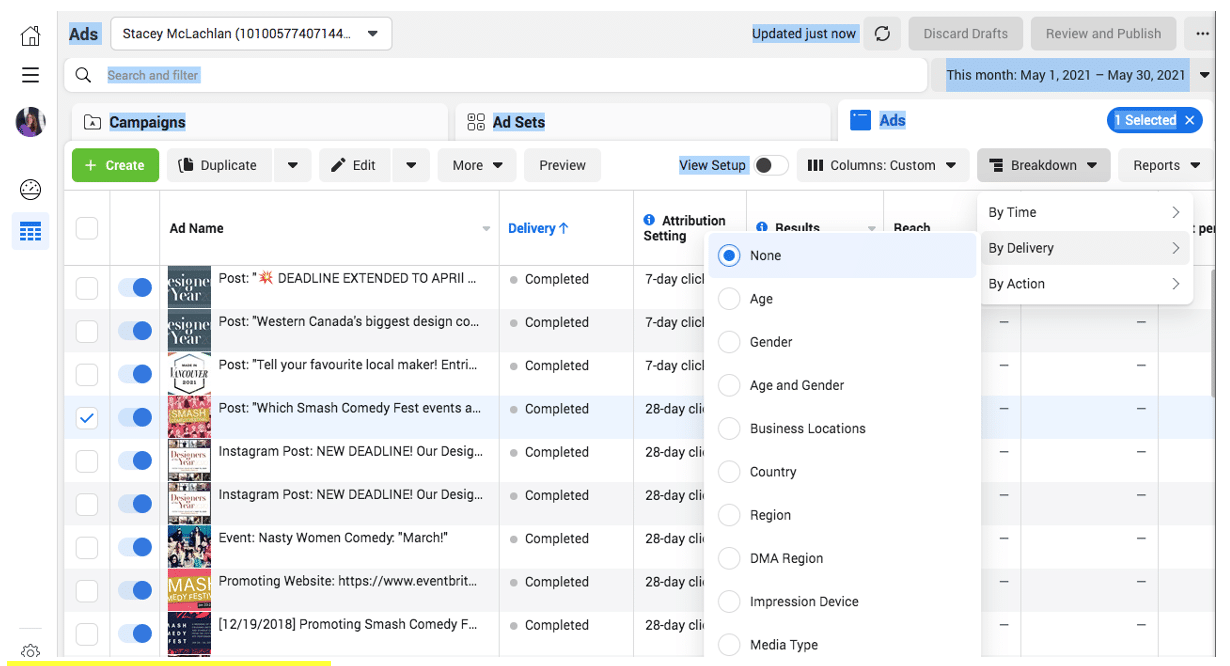Select the Age and Gender radio option
Image resolution: width=1230 pixels, height=666 pixels.
(730, 385)
